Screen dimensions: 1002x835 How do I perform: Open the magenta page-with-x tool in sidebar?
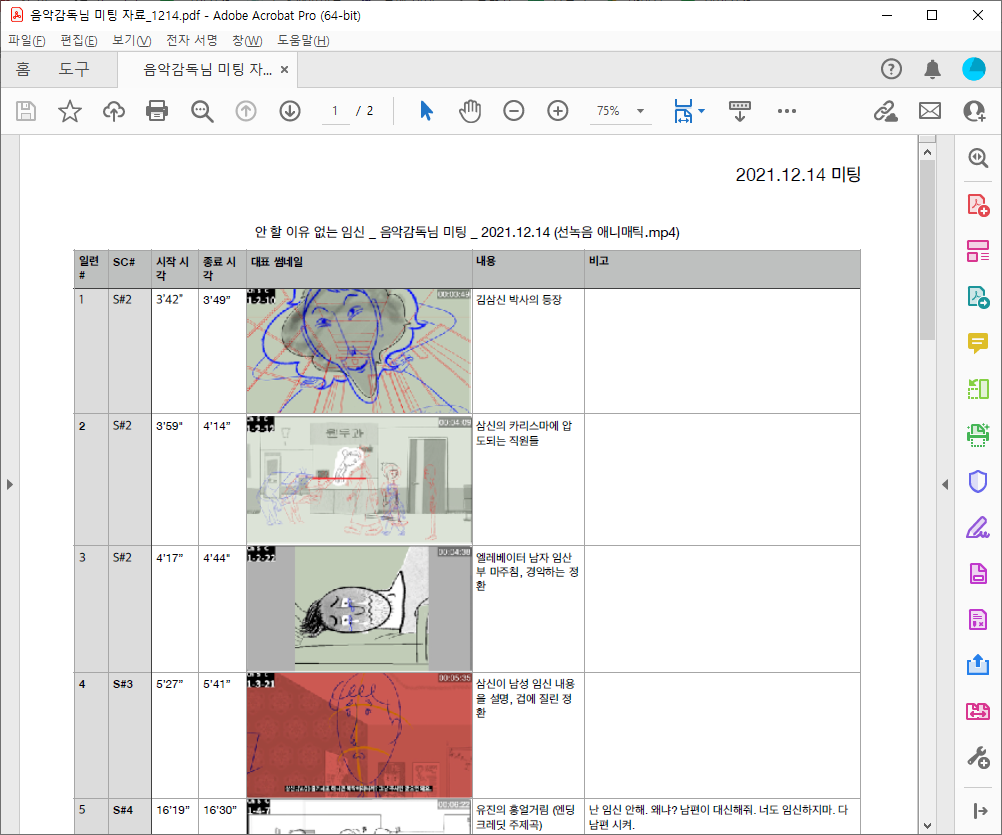coord(978,619)
